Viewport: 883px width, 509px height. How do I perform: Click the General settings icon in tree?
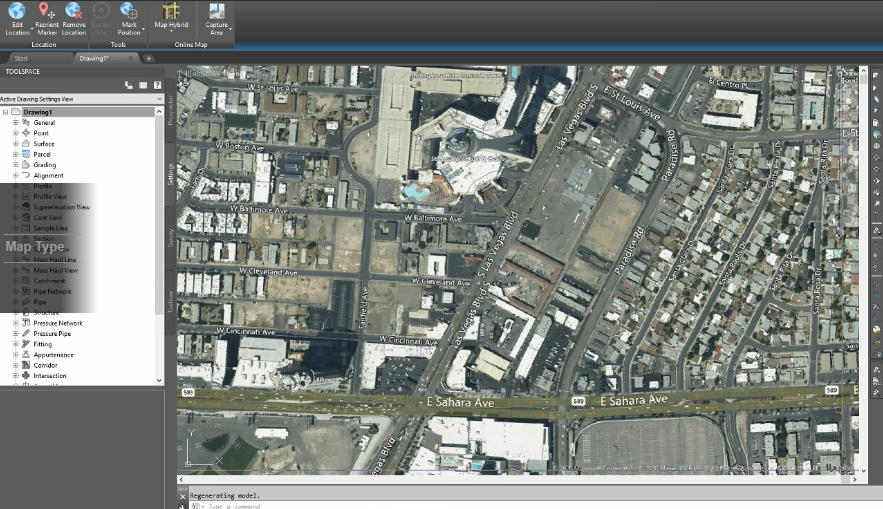pos(26,122)
